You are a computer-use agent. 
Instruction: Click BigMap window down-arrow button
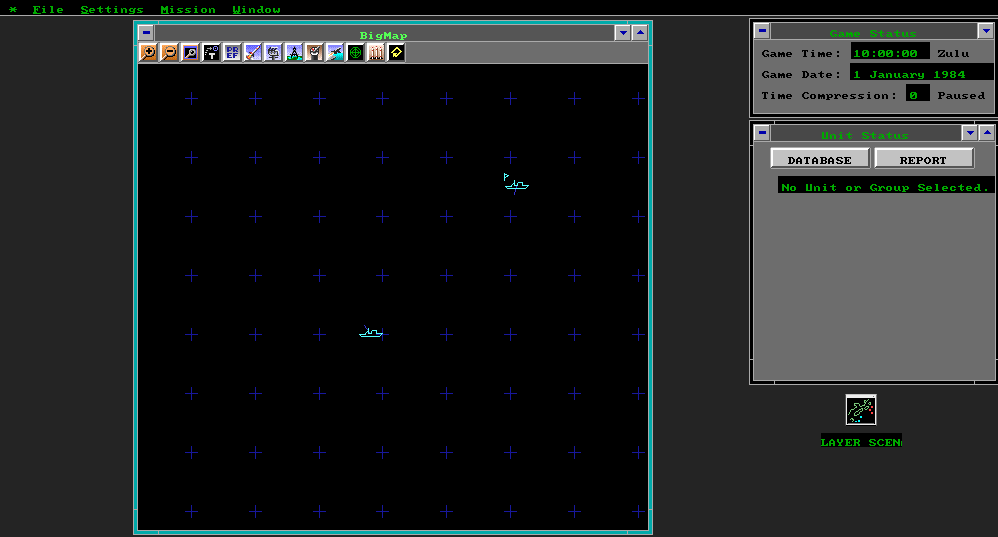coord(623,32)
